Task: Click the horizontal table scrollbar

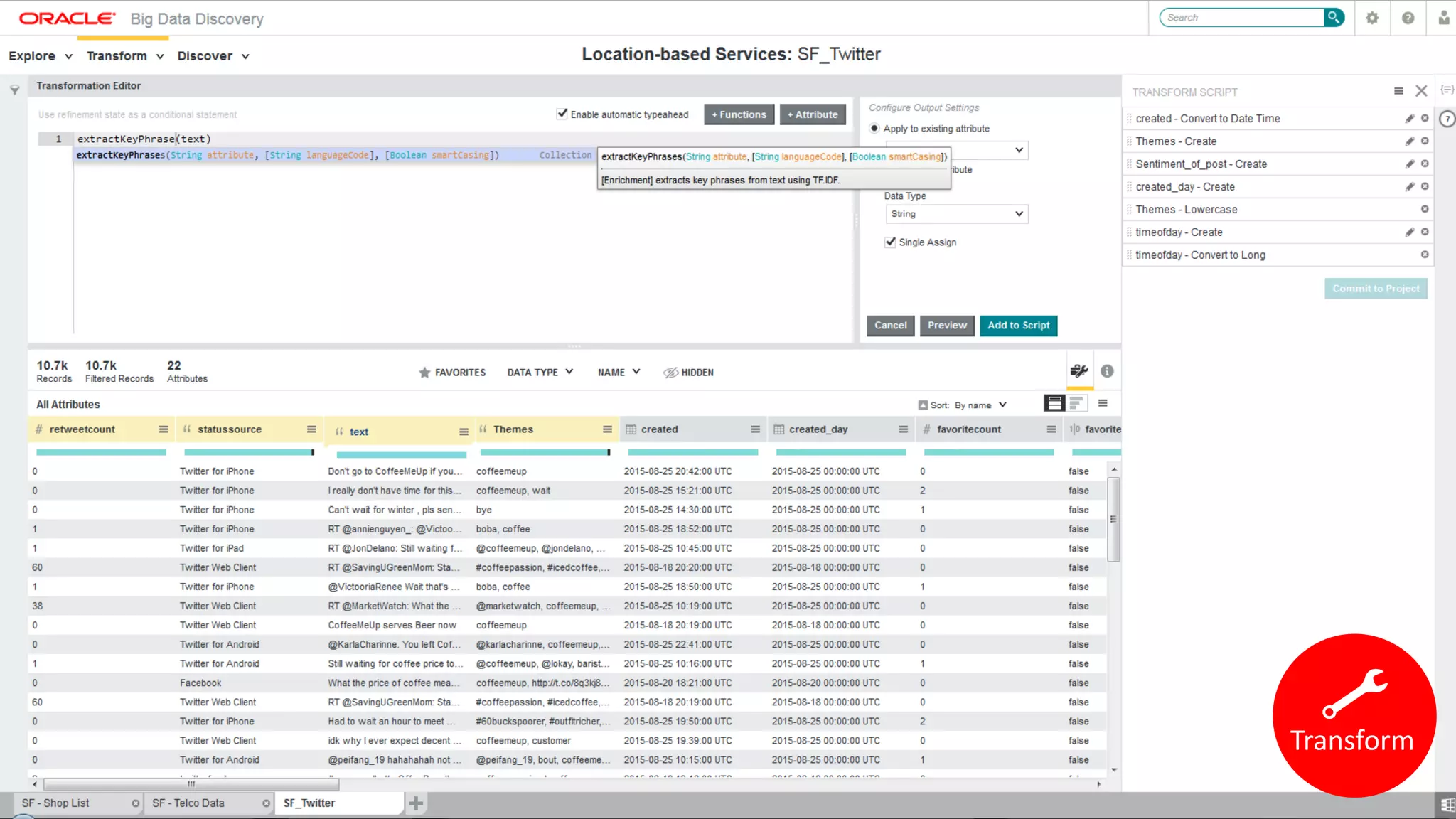Action: (191, 785)
